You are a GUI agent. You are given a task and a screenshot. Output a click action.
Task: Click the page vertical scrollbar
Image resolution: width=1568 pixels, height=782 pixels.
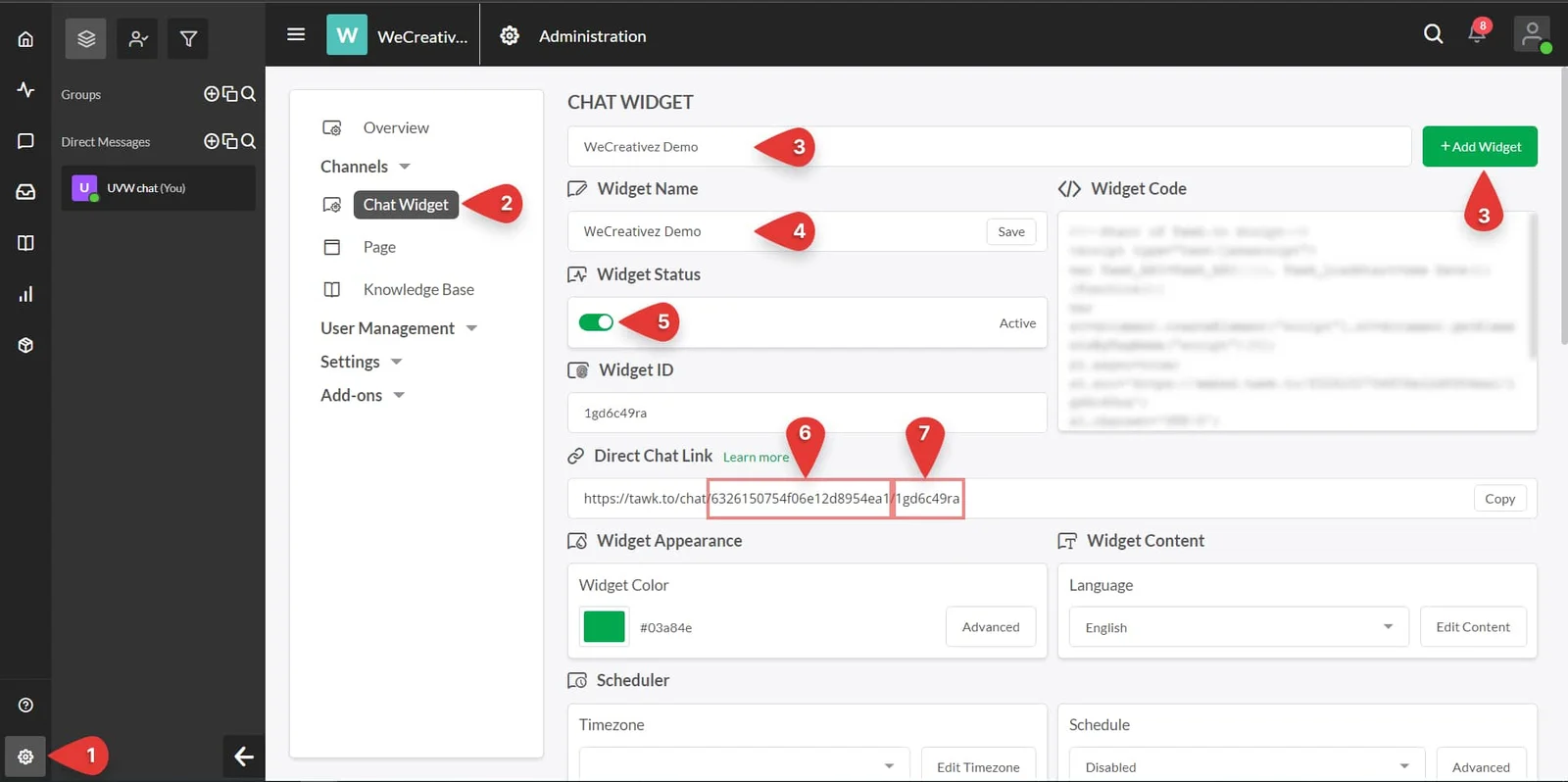pos(1564,206)
